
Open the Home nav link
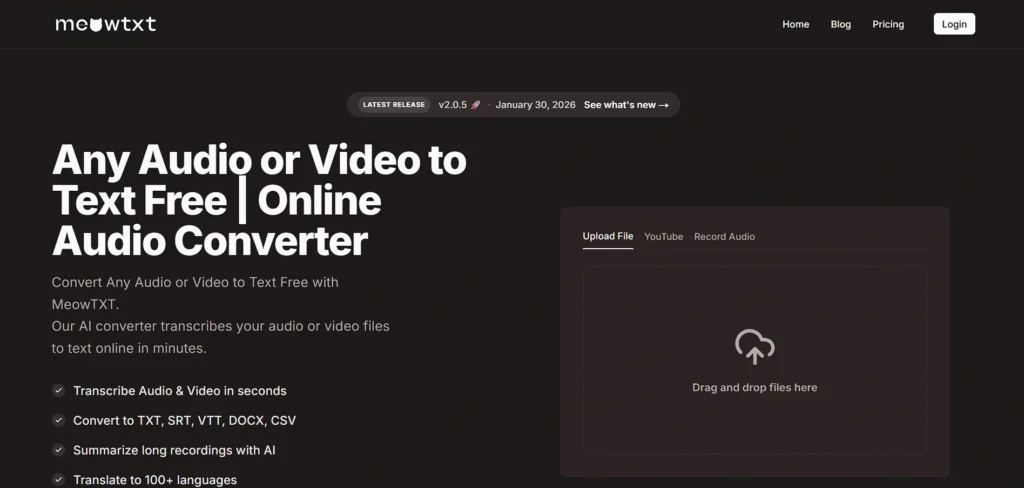point(795,24)
